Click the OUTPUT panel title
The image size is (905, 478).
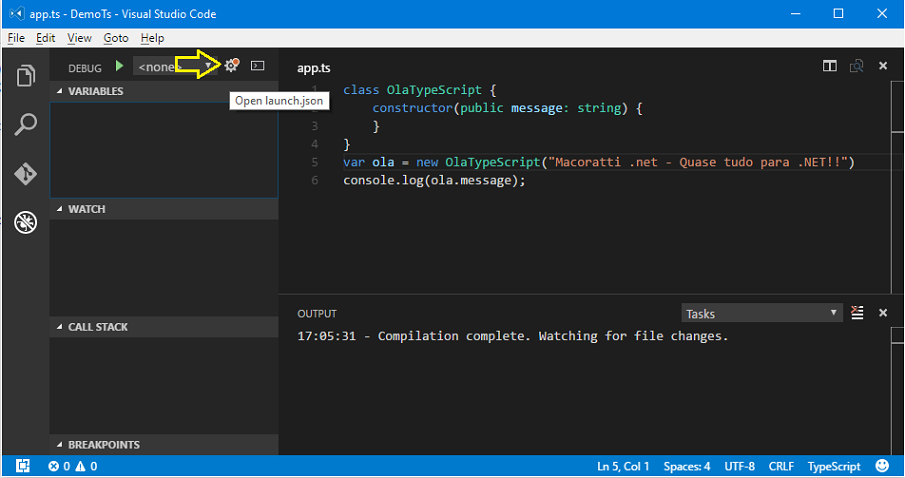317,313
